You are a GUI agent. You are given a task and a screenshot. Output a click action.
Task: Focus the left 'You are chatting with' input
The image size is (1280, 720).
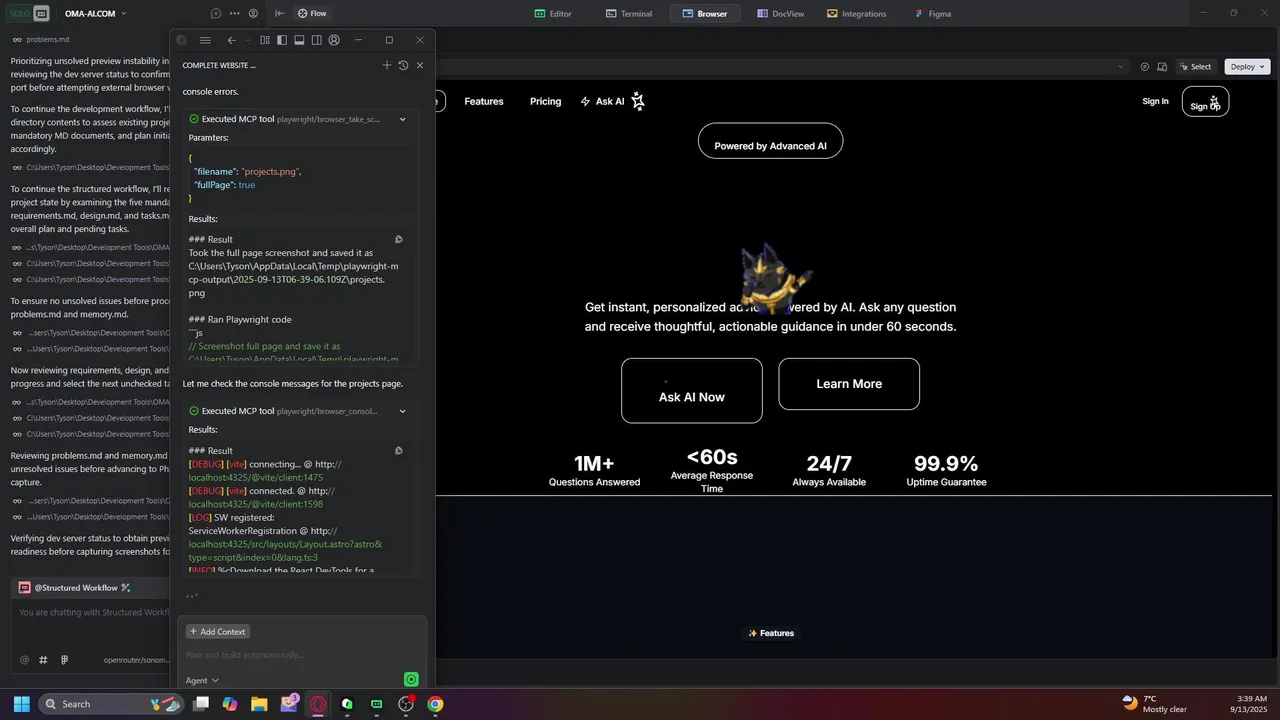tap(92, 612)
